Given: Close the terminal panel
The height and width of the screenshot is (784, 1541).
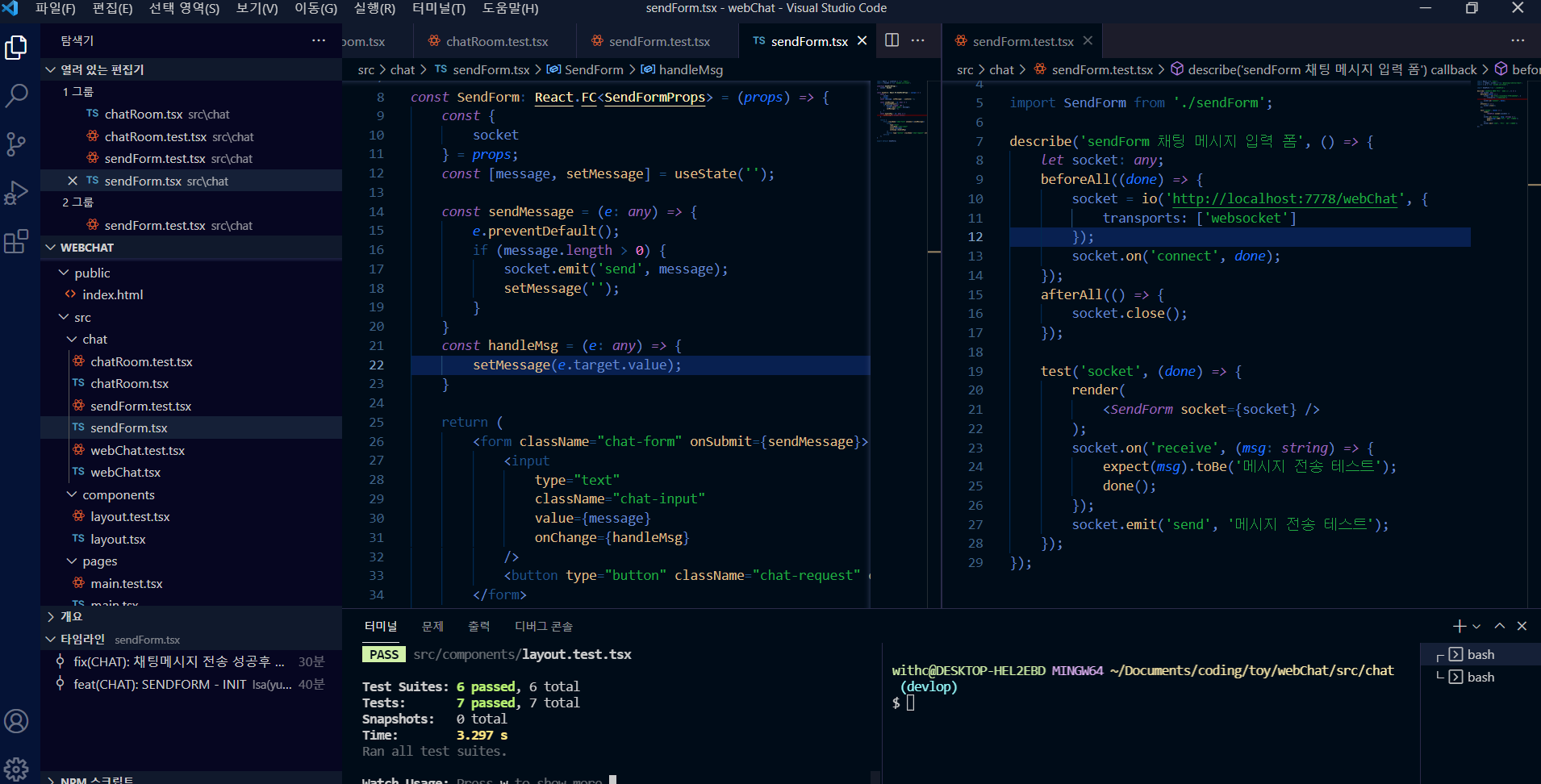Looking at the screenshot, I should [1522, 626].
